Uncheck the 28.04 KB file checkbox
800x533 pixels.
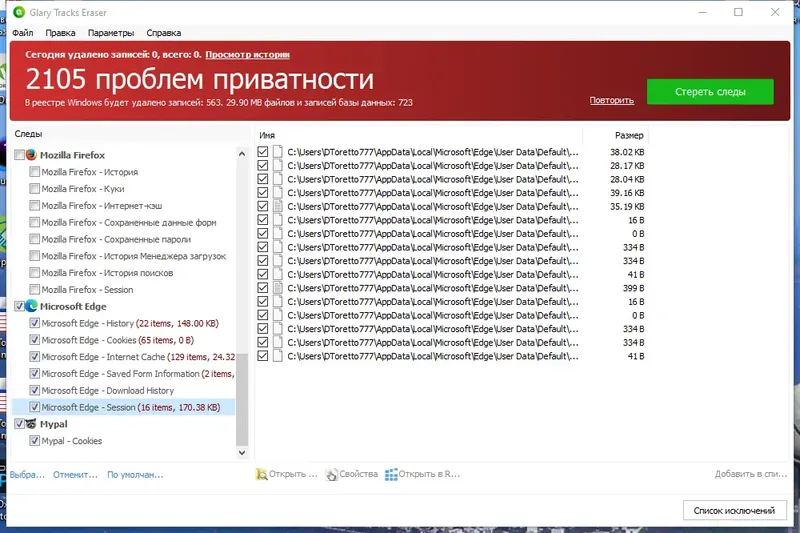click(263, 179)
